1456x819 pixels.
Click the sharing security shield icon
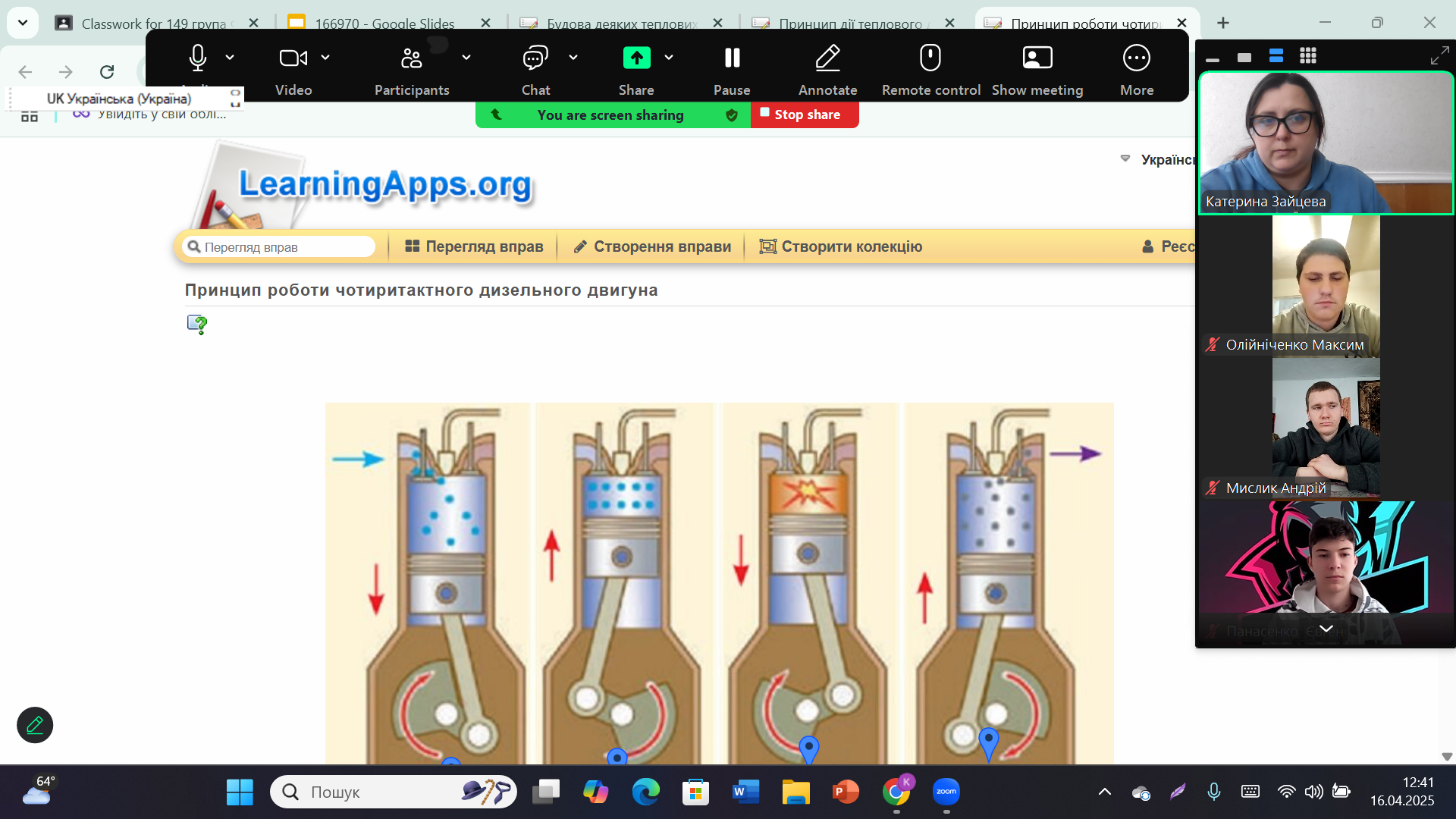(732, 115)
